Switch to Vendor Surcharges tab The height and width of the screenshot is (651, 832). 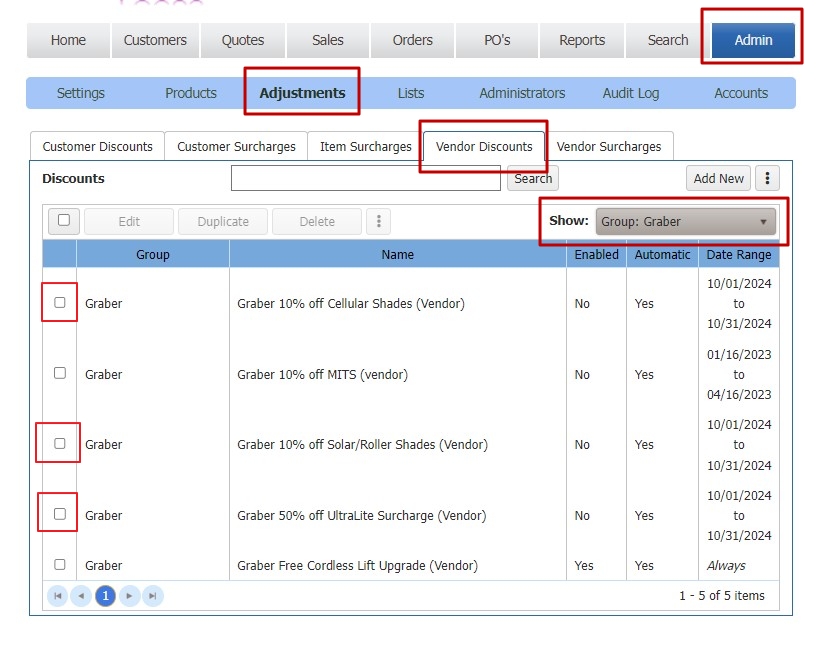tap(609, 147)
